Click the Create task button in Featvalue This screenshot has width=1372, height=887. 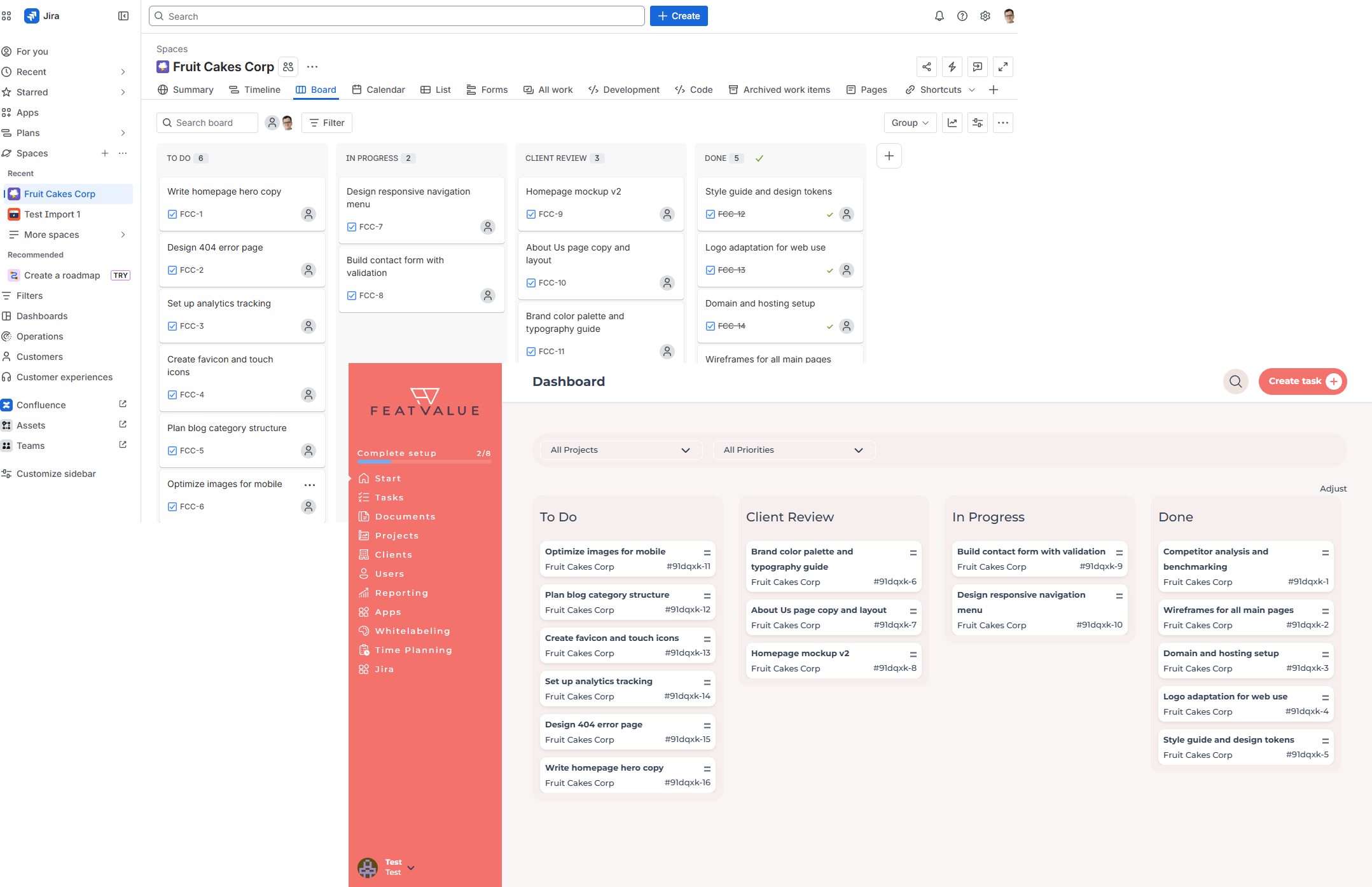pos(1303,381)
